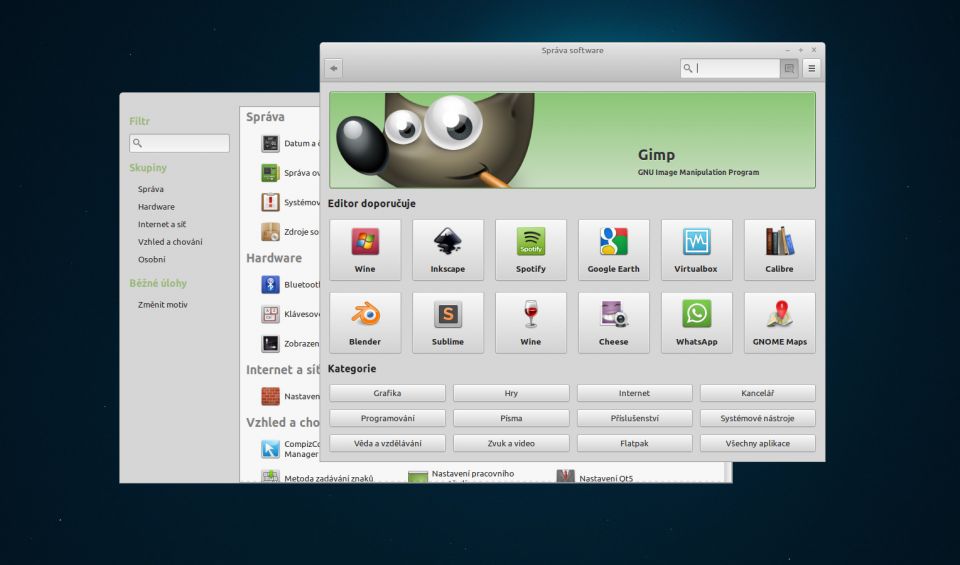Select the Cheese app tile
The height and width of the screenshot is (565, 960).
tap(613, 323)
